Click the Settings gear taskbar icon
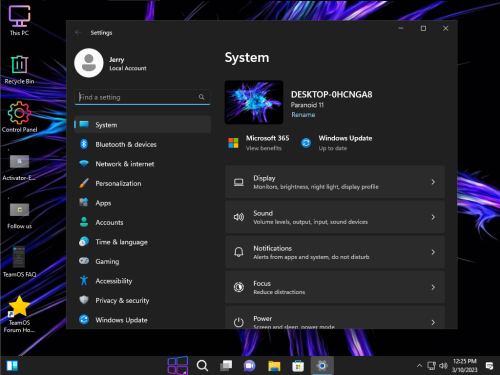The height and width of the screenshot is (375, 500). (x=322, y=366)
